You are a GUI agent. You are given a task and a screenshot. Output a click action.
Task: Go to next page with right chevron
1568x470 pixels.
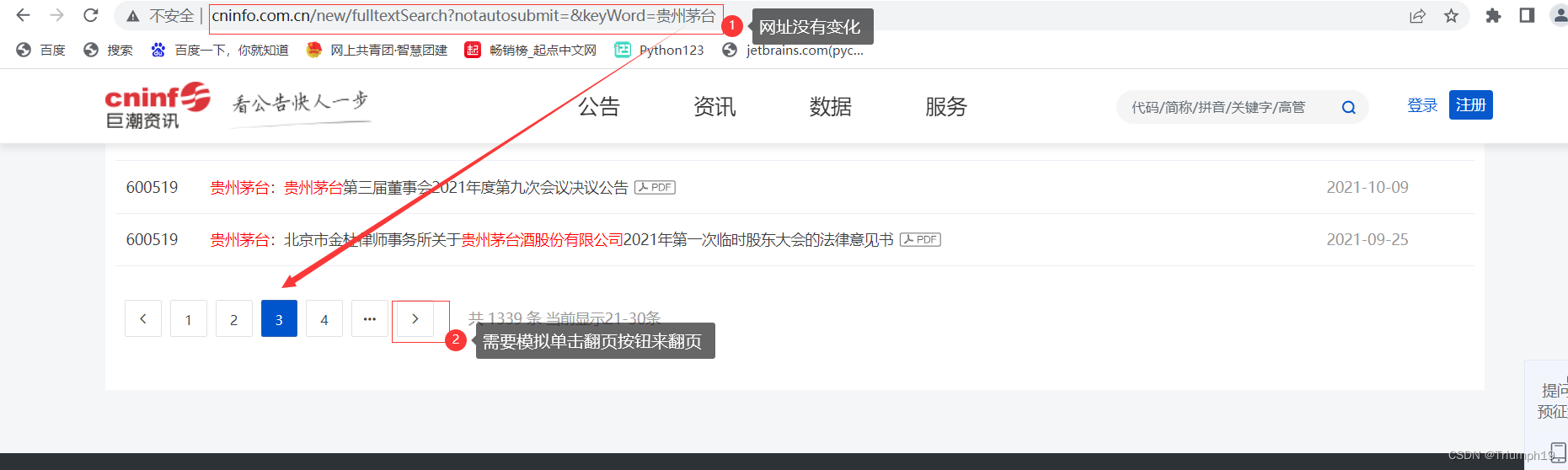pos(415,318)
